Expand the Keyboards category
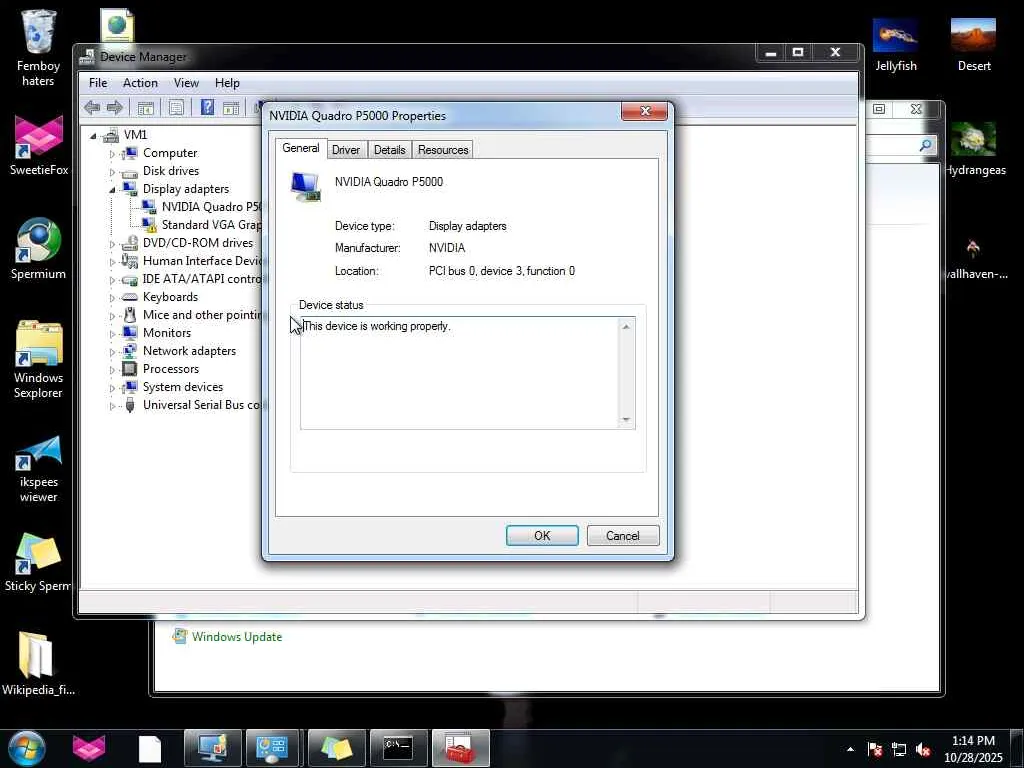The image size is (1024, 768). [112, 298]
